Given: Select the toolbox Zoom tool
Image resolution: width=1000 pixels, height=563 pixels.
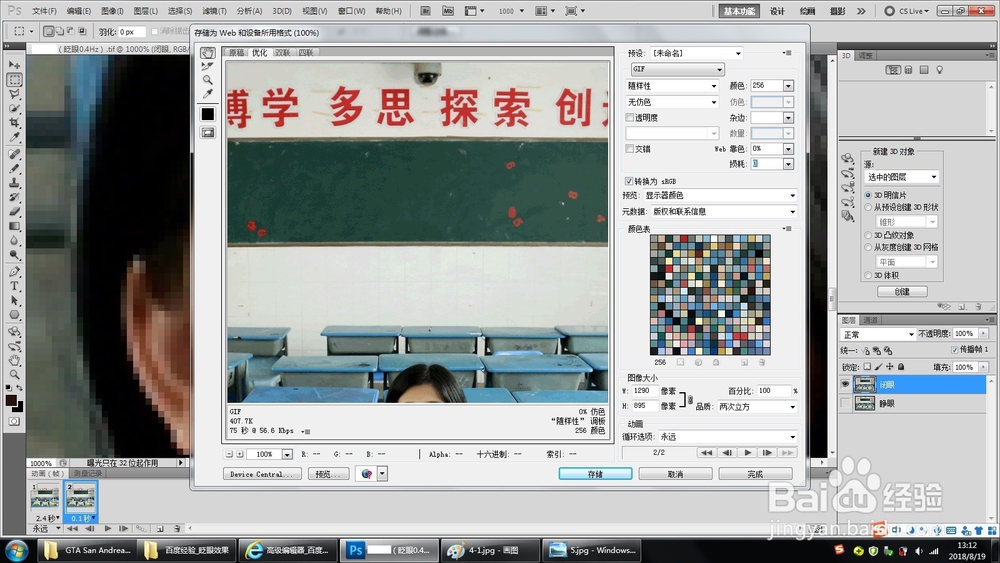Looking at the screenshot, I should 14,375.
